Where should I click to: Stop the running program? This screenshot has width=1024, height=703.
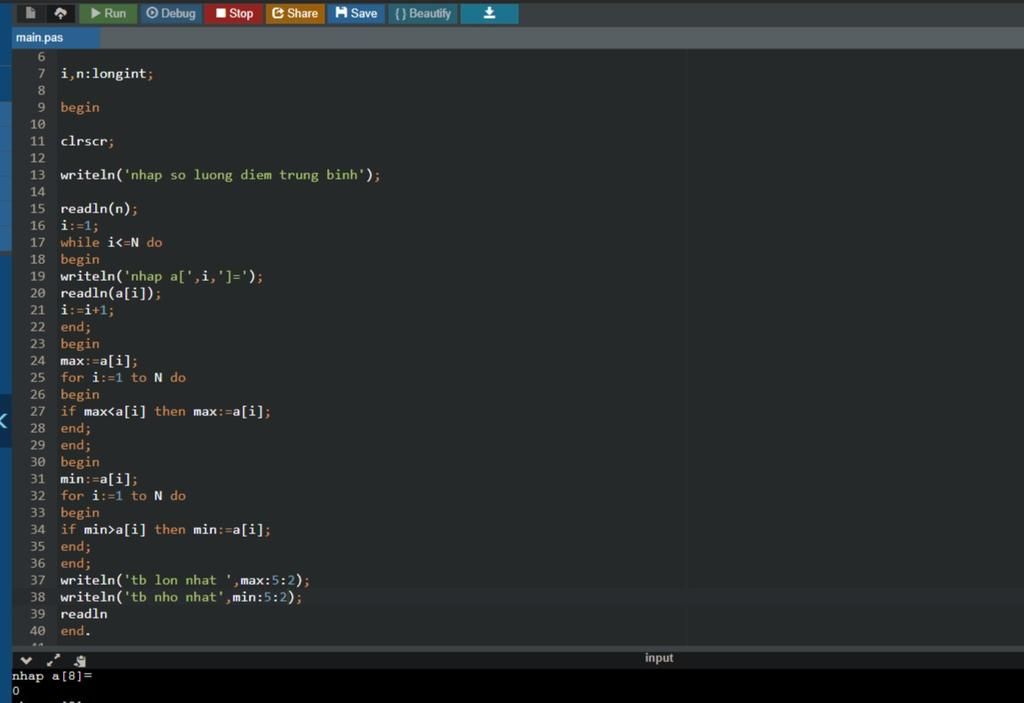tap(234, 13)
